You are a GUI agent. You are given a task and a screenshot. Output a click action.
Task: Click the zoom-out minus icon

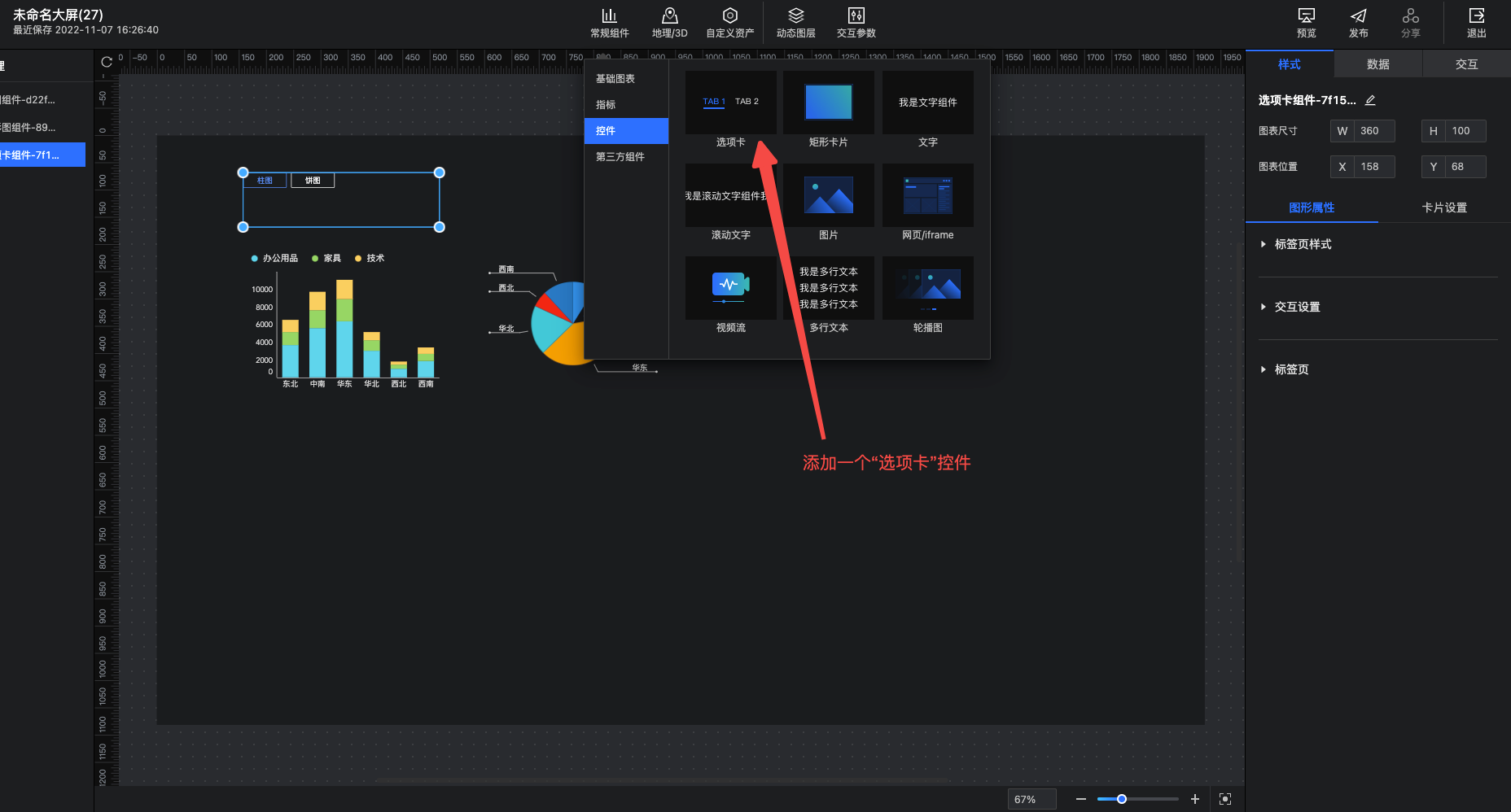pos(1080,799)
